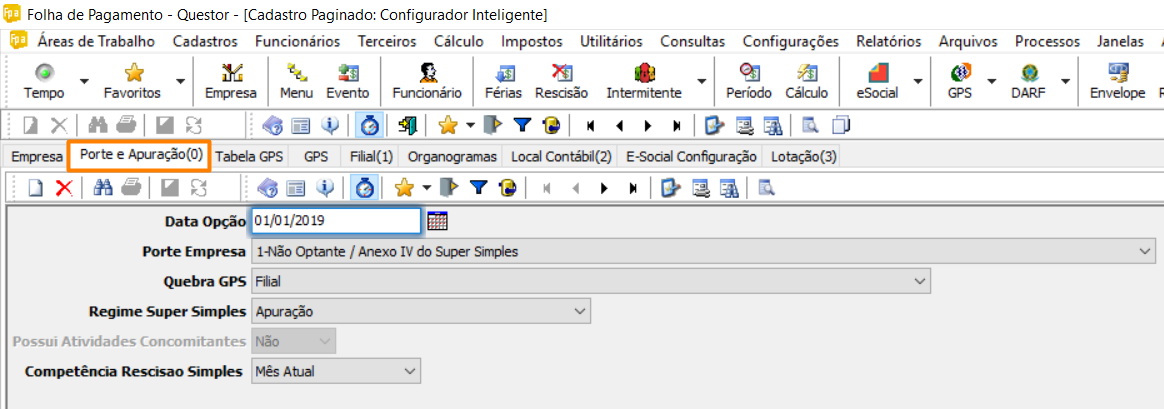Viewport: 1164px width, 409px height.
Task: Go to the previous record in the upper toolbar
Action: [619, 125]
